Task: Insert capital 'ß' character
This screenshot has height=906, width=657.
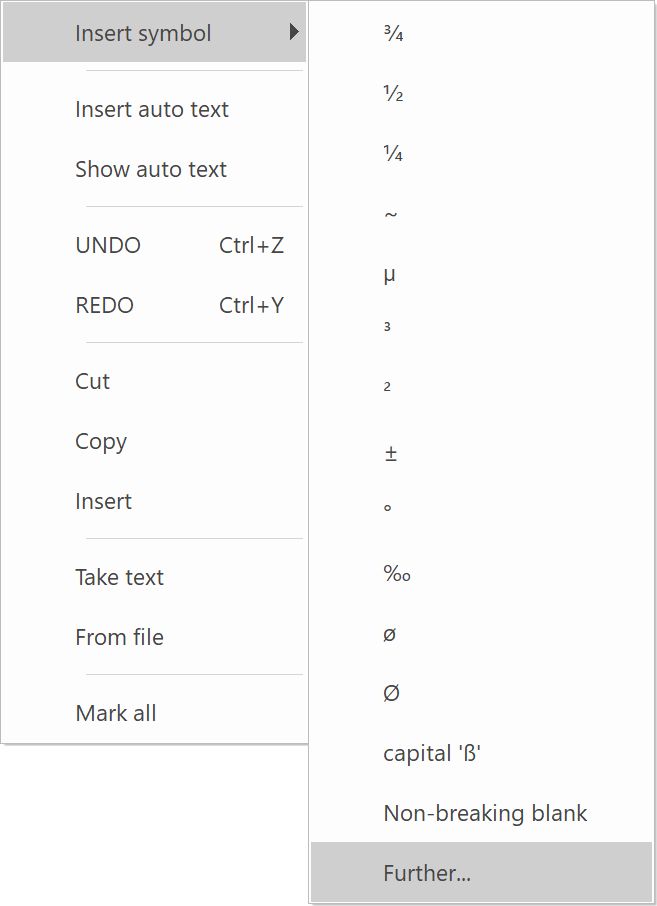Action: click(x=432, y=754)
